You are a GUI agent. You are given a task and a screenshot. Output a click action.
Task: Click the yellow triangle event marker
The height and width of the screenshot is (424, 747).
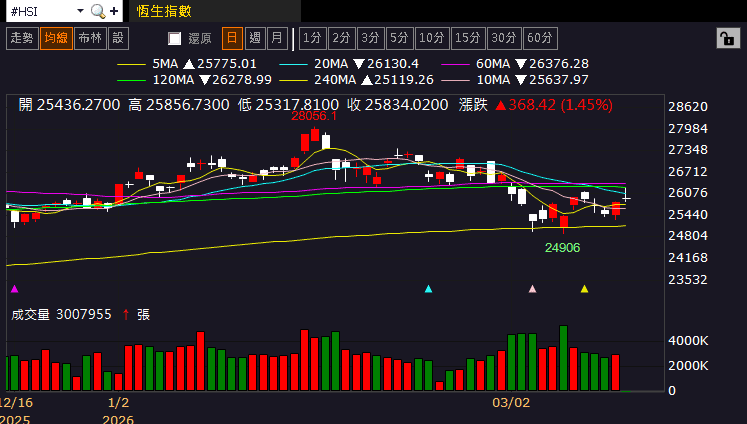tap(584, 288)
